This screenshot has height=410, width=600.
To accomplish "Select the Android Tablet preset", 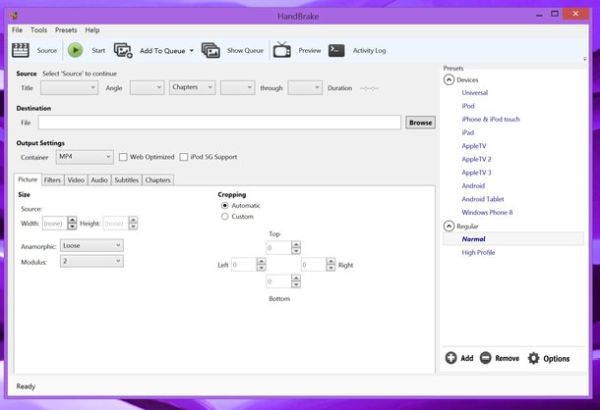I will pyautogui.click(x=483, y=199).
